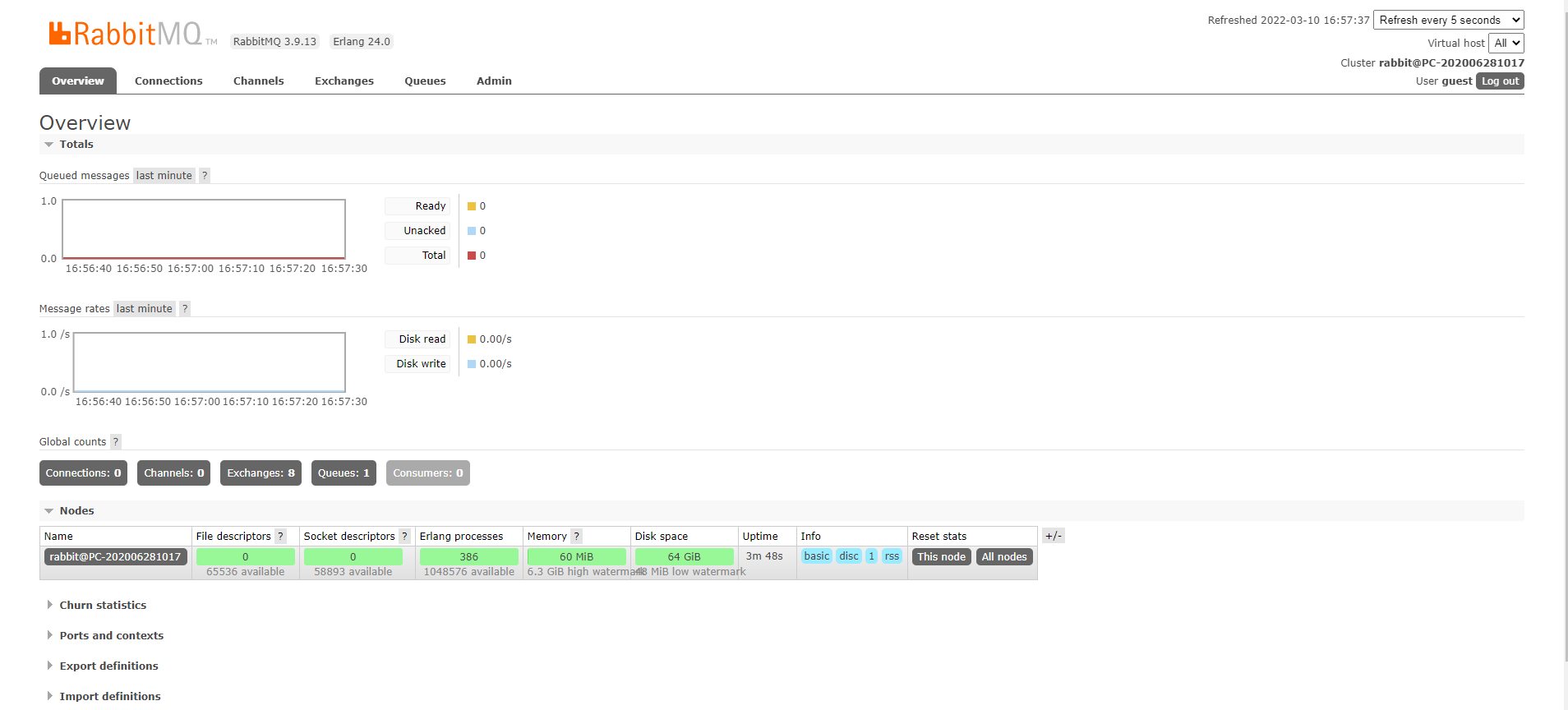Toggle node columns with +/- button
This screenshot has width=1568, height=710.
pyautogui.click(x=1054, y=536)
